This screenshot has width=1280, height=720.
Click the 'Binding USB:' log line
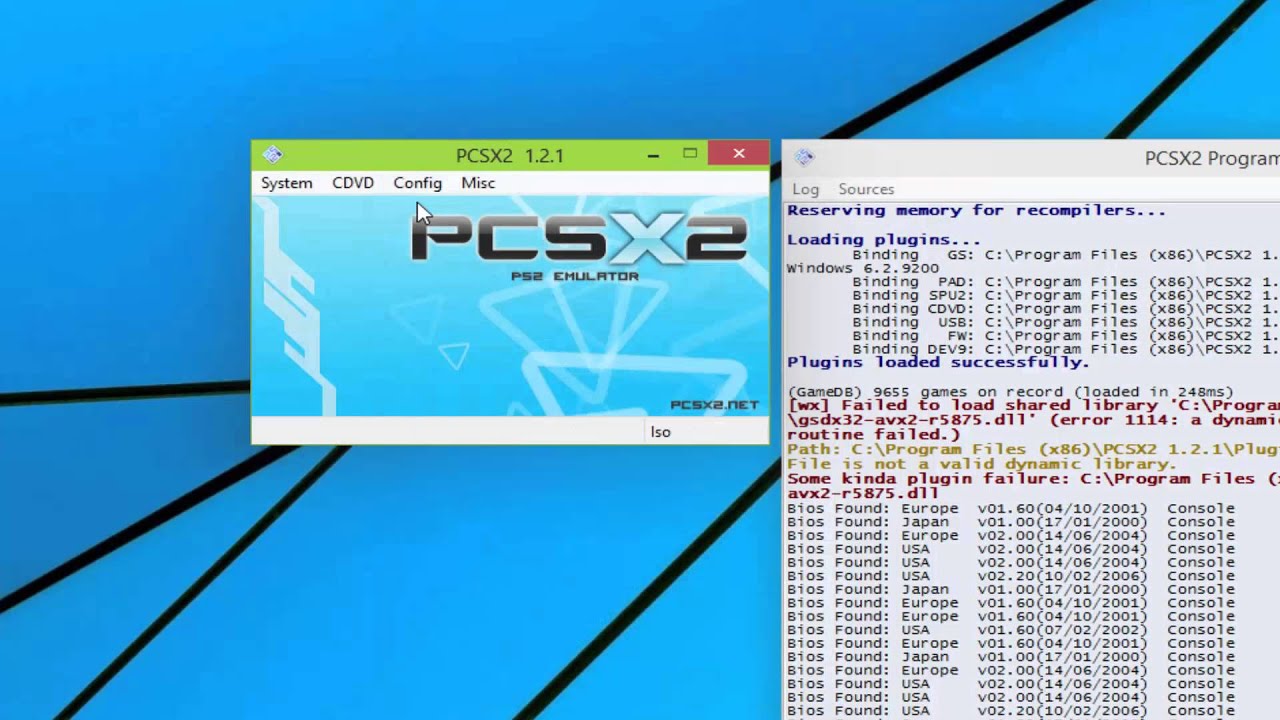tap(1065, 323)
